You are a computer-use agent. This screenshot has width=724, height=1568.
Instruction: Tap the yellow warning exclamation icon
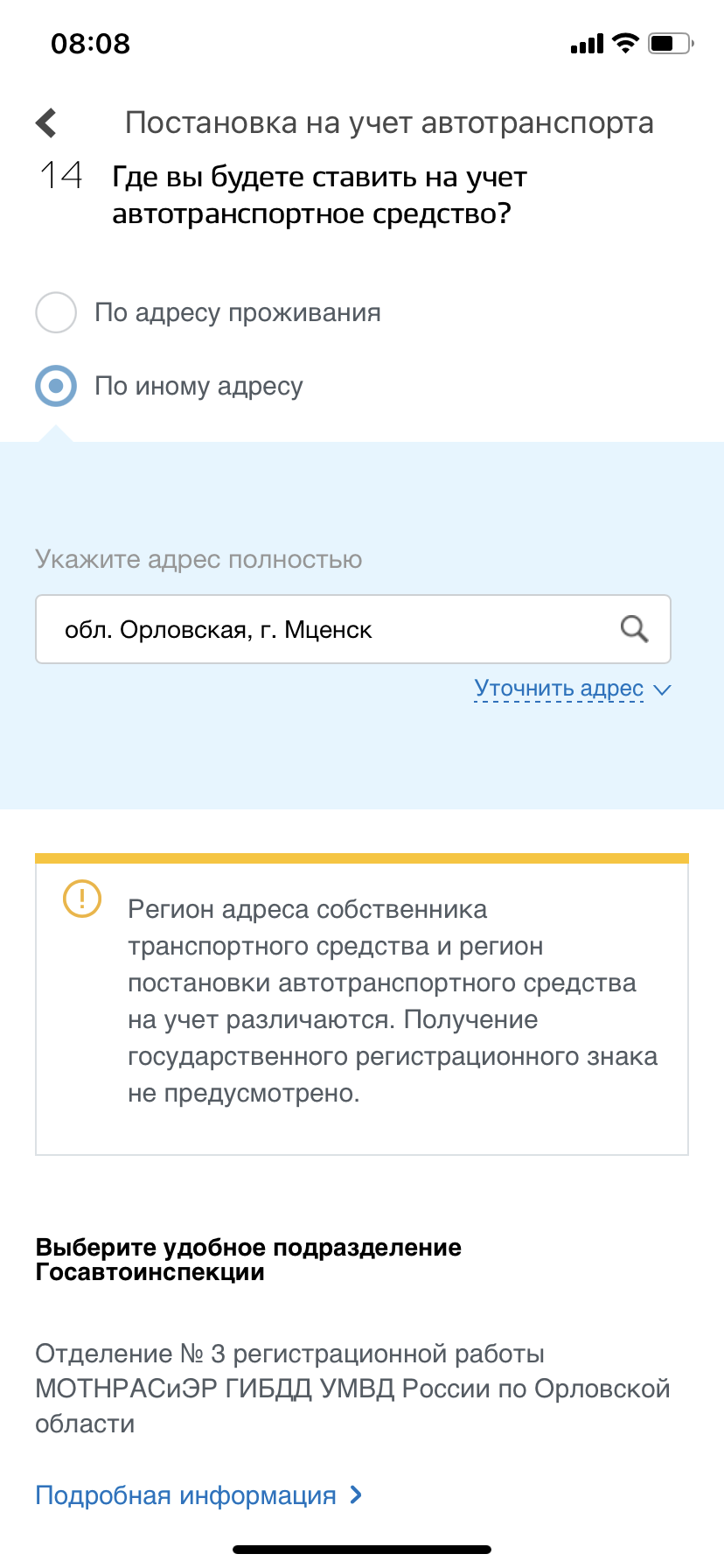[82, 899]
